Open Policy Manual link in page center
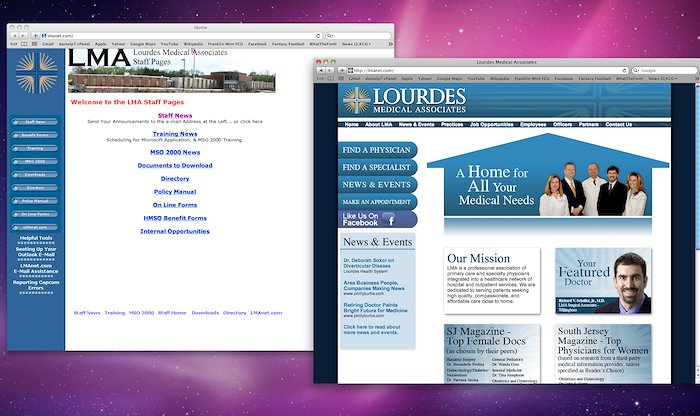The width and height of the screenshot is (700, 416). (x=175, y=191)
